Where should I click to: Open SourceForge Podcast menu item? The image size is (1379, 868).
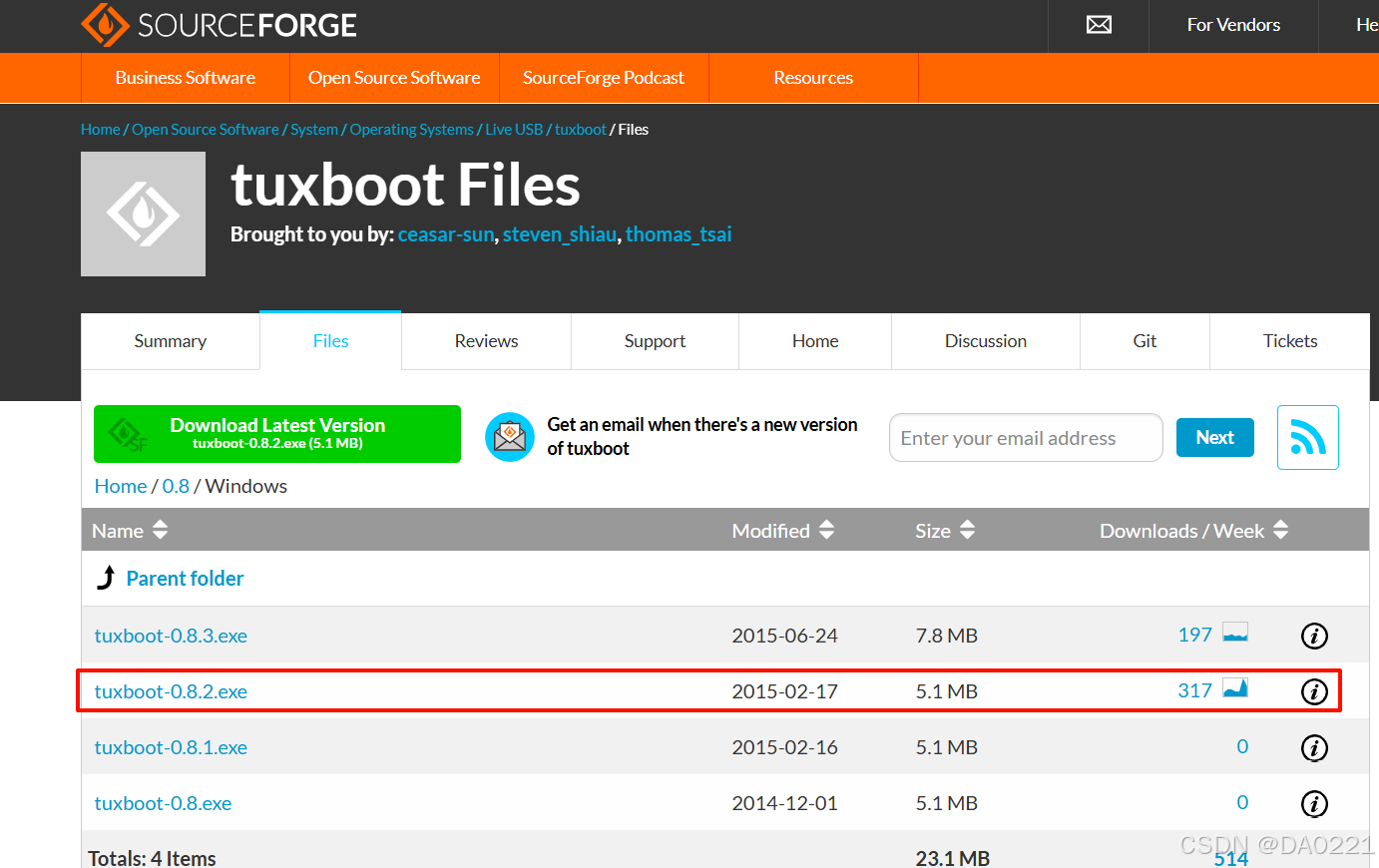(604, 78)
